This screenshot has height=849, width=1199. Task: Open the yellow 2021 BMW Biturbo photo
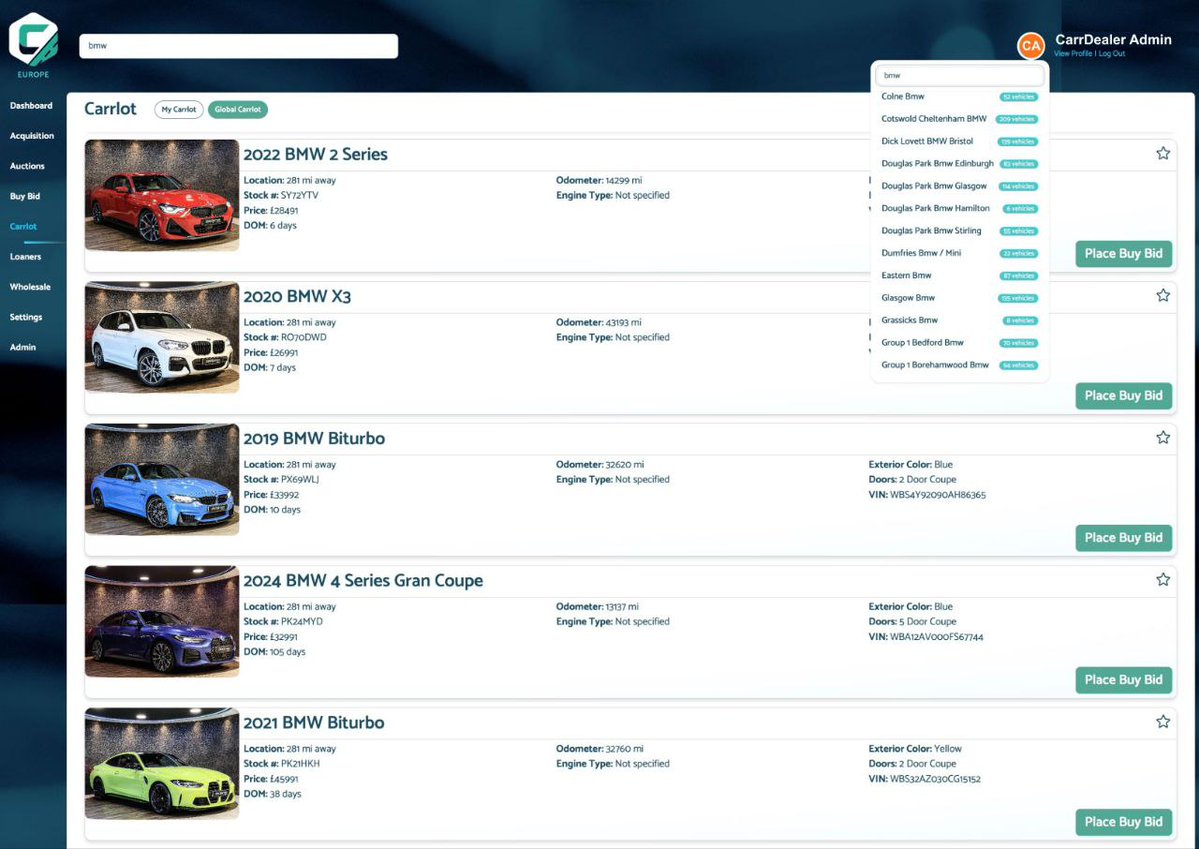(x=162, y=764)
